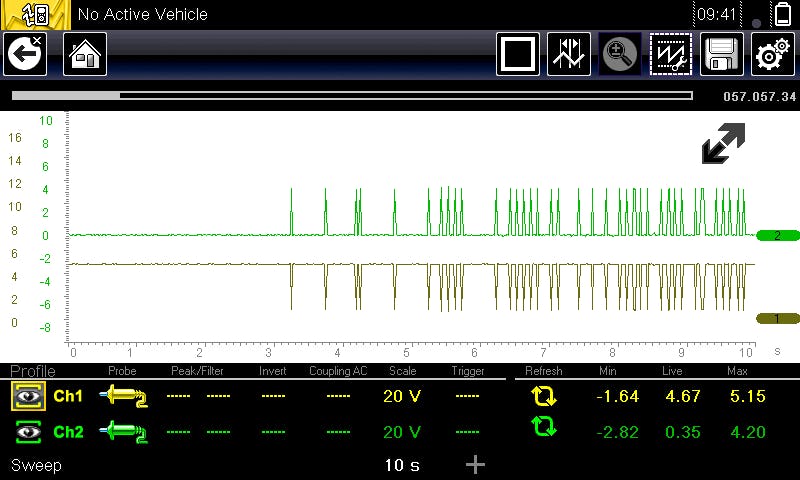The image size is (800, 480).
Task: Select the Ch1 yellow probe type
Action: coord(123,397)
